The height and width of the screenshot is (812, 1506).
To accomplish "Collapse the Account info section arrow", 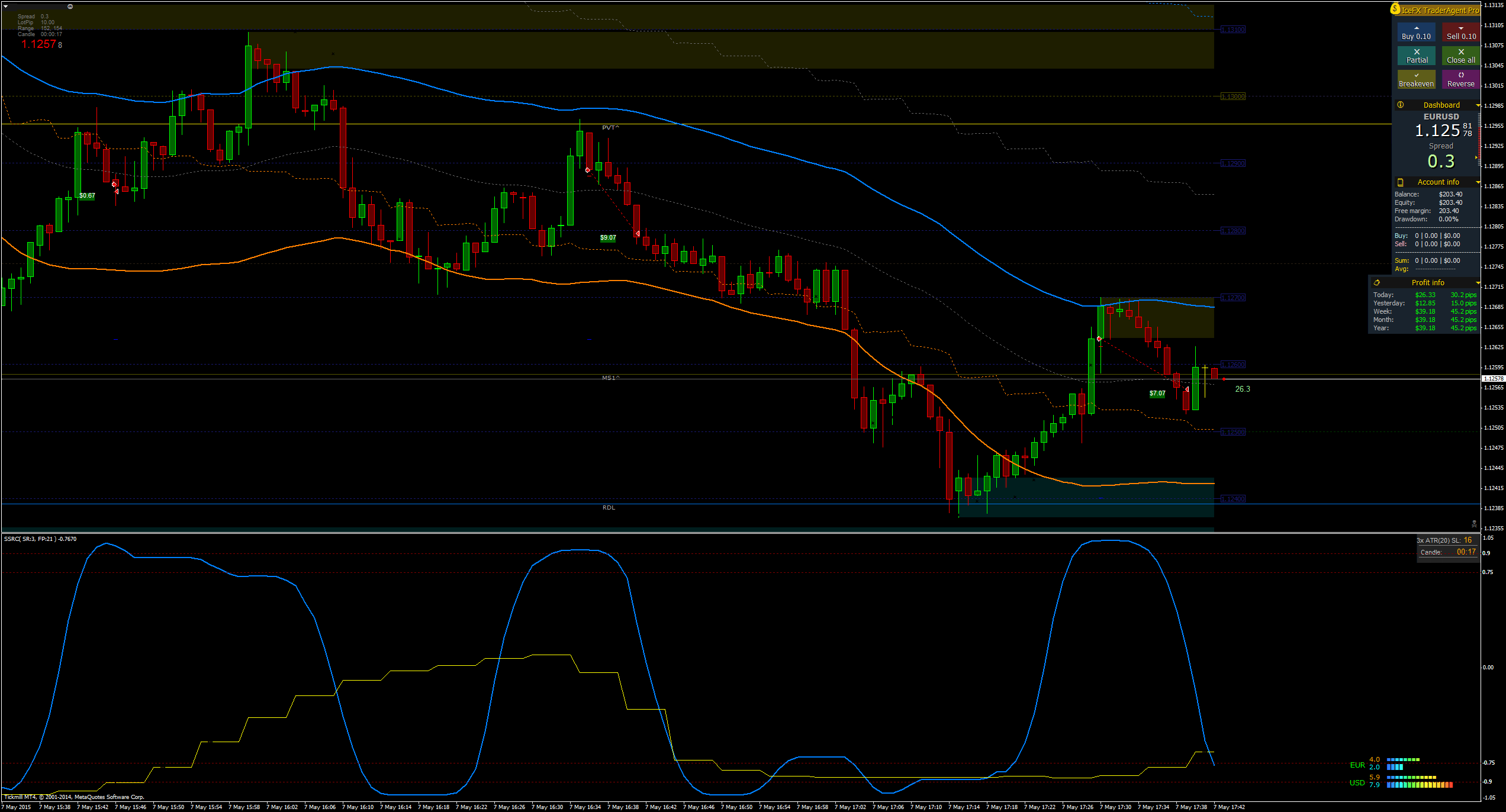I will [x=1478, y=182].
